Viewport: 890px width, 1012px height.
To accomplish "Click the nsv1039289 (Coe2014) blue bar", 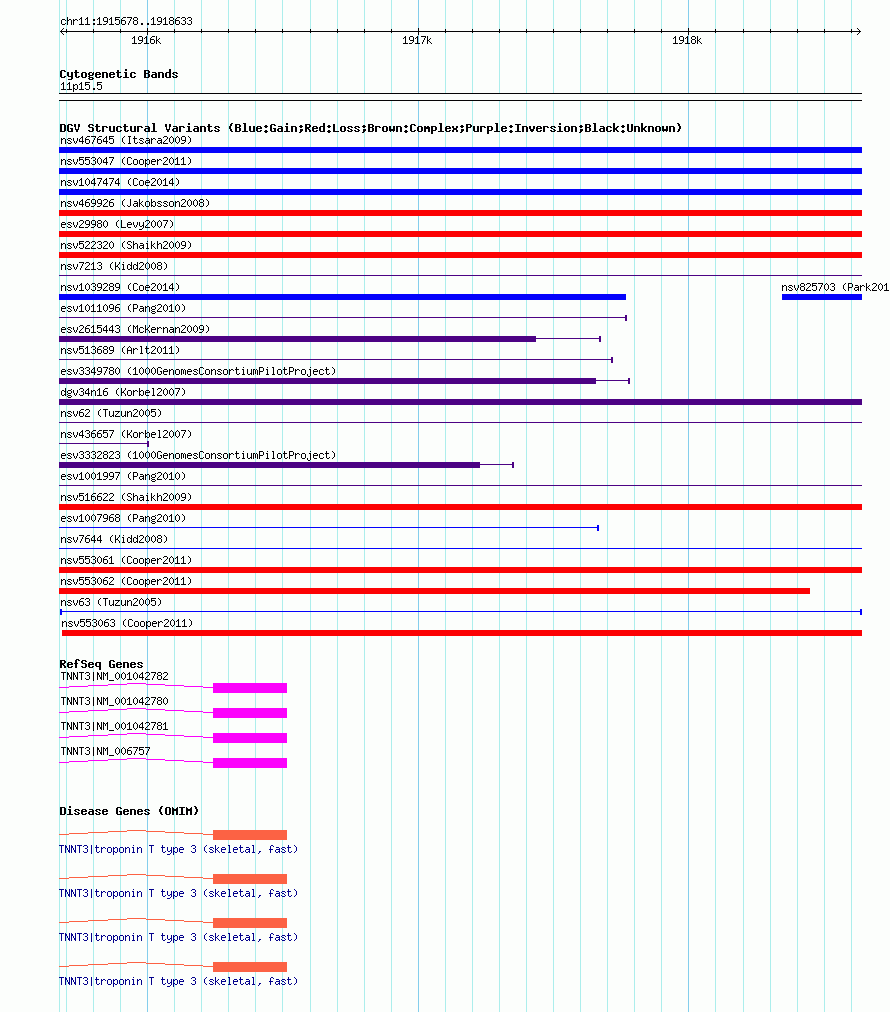I will click(x=342, y=297).
